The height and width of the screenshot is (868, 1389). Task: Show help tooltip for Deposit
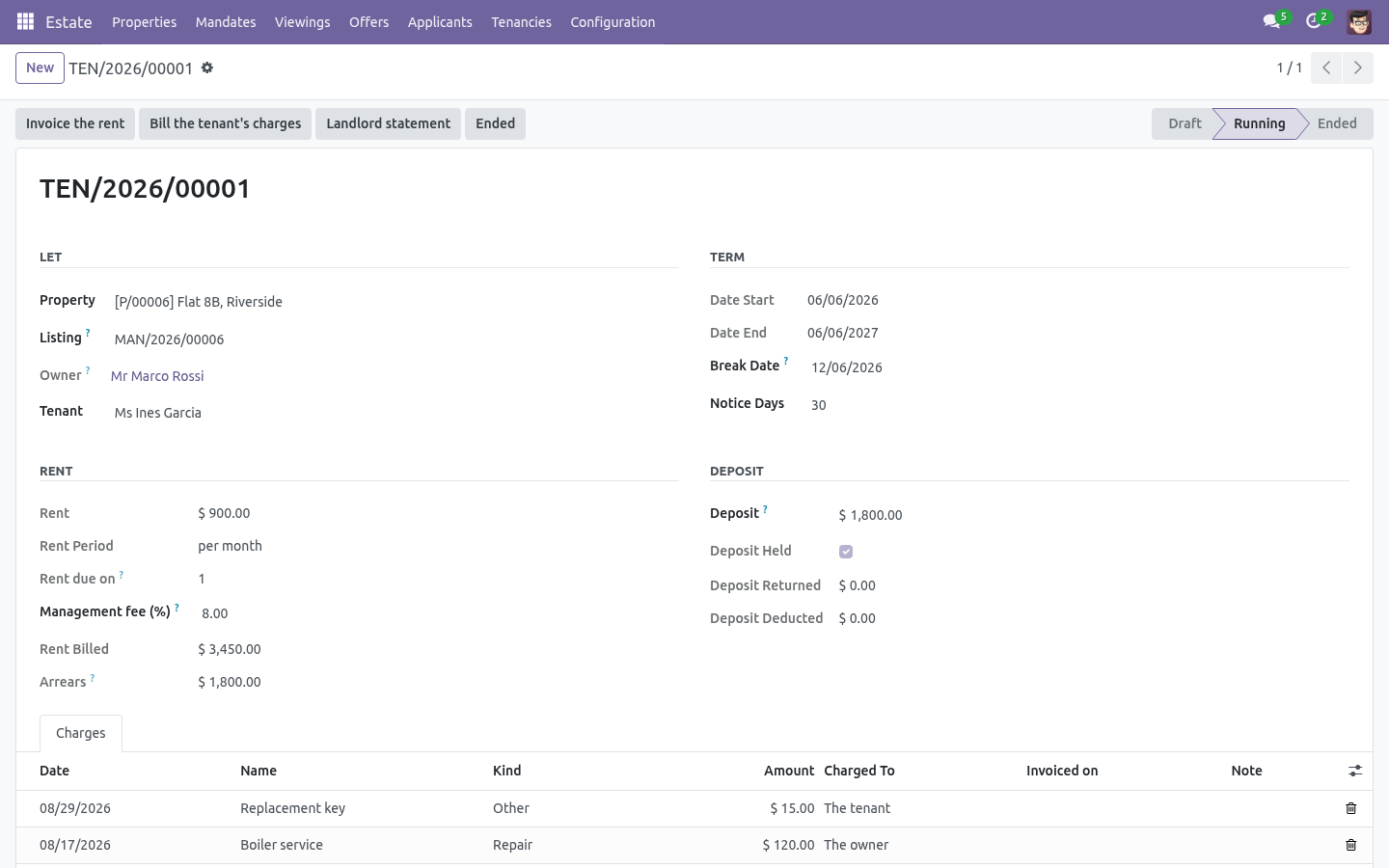[x=765, y=508]
